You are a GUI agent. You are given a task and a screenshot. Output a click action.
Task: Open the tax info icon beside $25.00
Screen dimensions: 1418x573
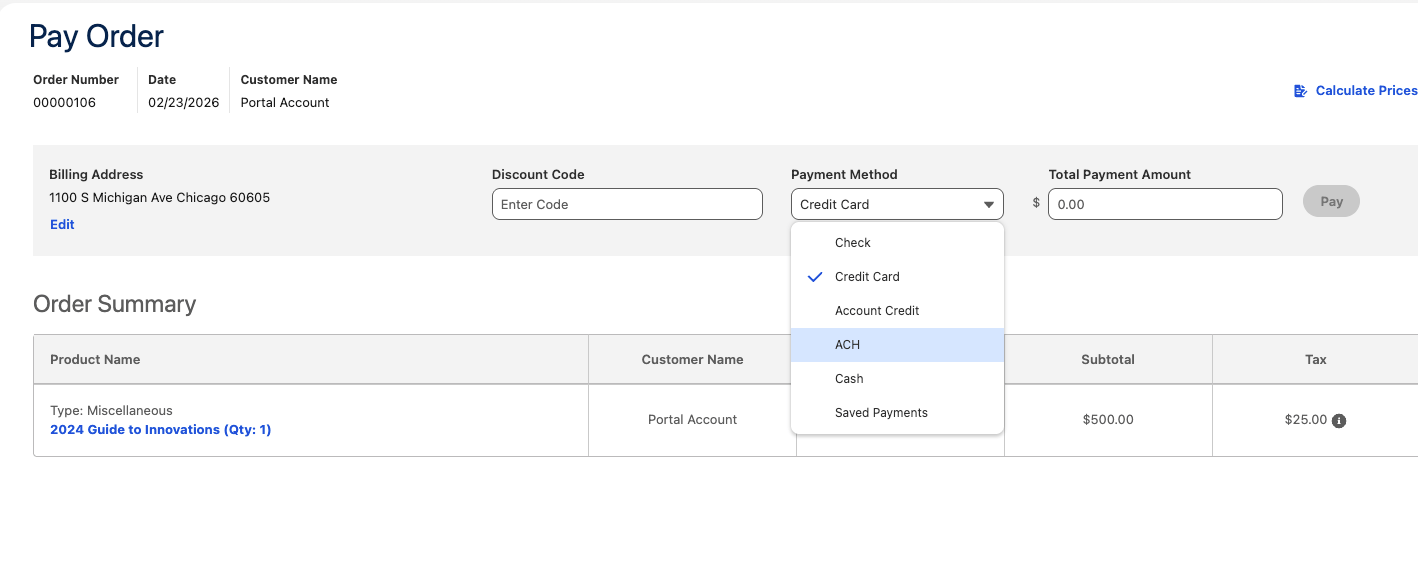[1339, 421]
